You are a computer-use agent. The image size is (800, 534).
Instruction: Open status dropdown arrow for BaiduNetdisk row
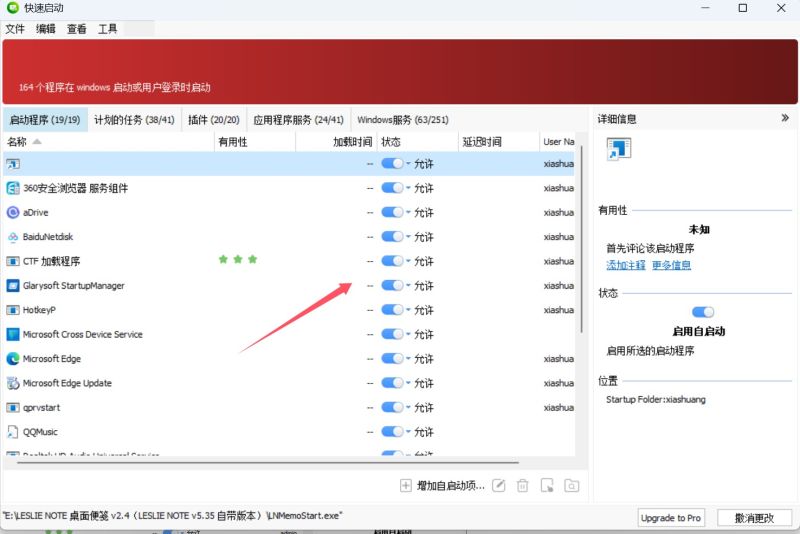point(408,237)
